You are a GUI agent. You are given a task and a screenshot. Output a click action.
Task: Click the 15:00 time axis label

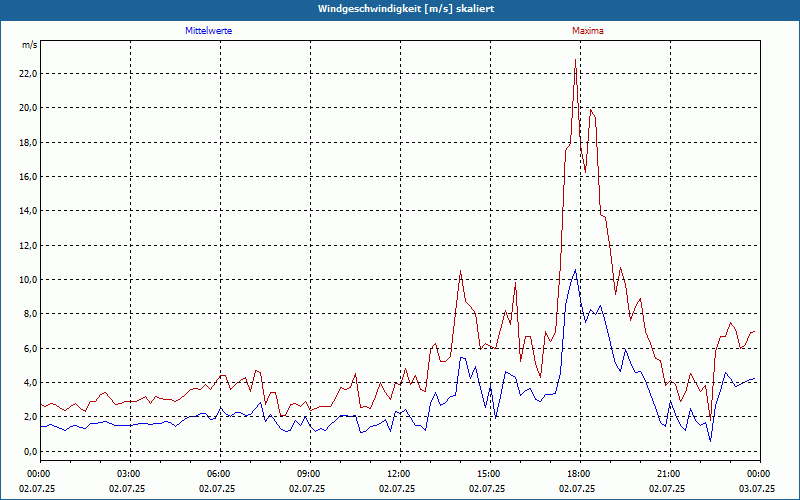(x=490, y=474)
